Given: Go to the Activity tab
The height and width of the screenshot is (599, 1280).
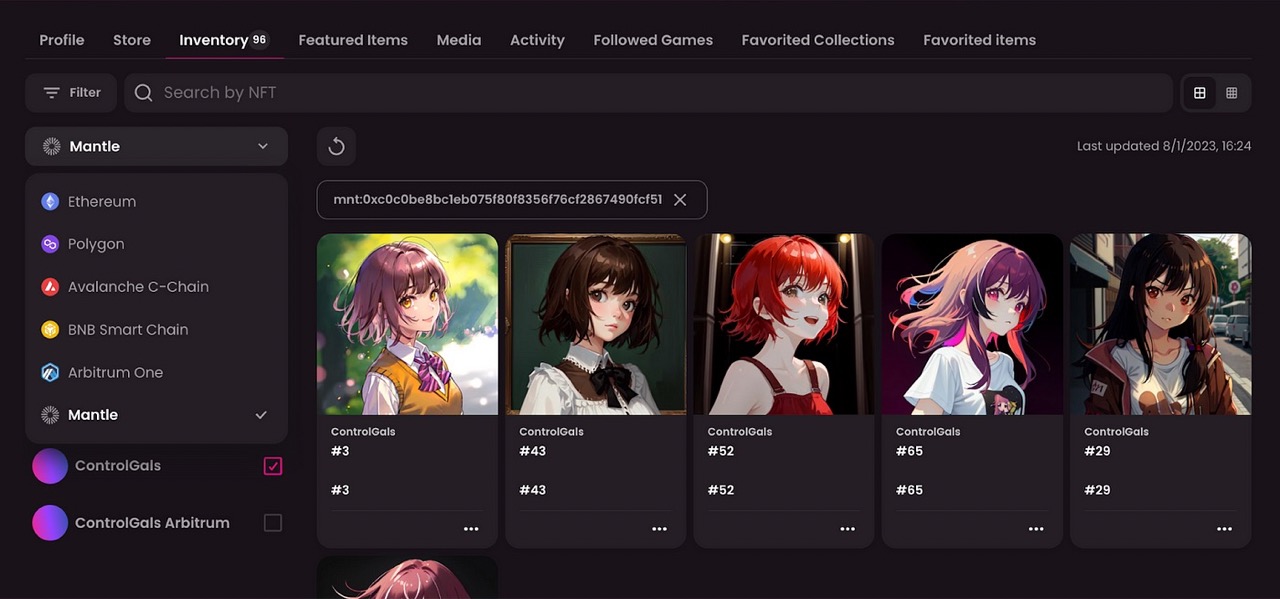Looking at the screenshot, I should pyautogui.click(x=537, y=40).
